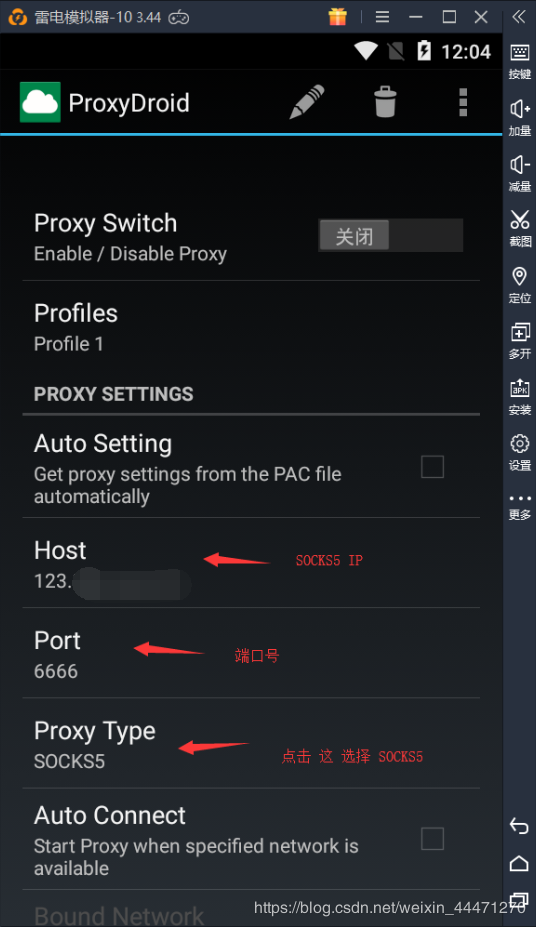Open the Profiles selection list
This screenshot has height=927, width=536.
pos(251,326)
